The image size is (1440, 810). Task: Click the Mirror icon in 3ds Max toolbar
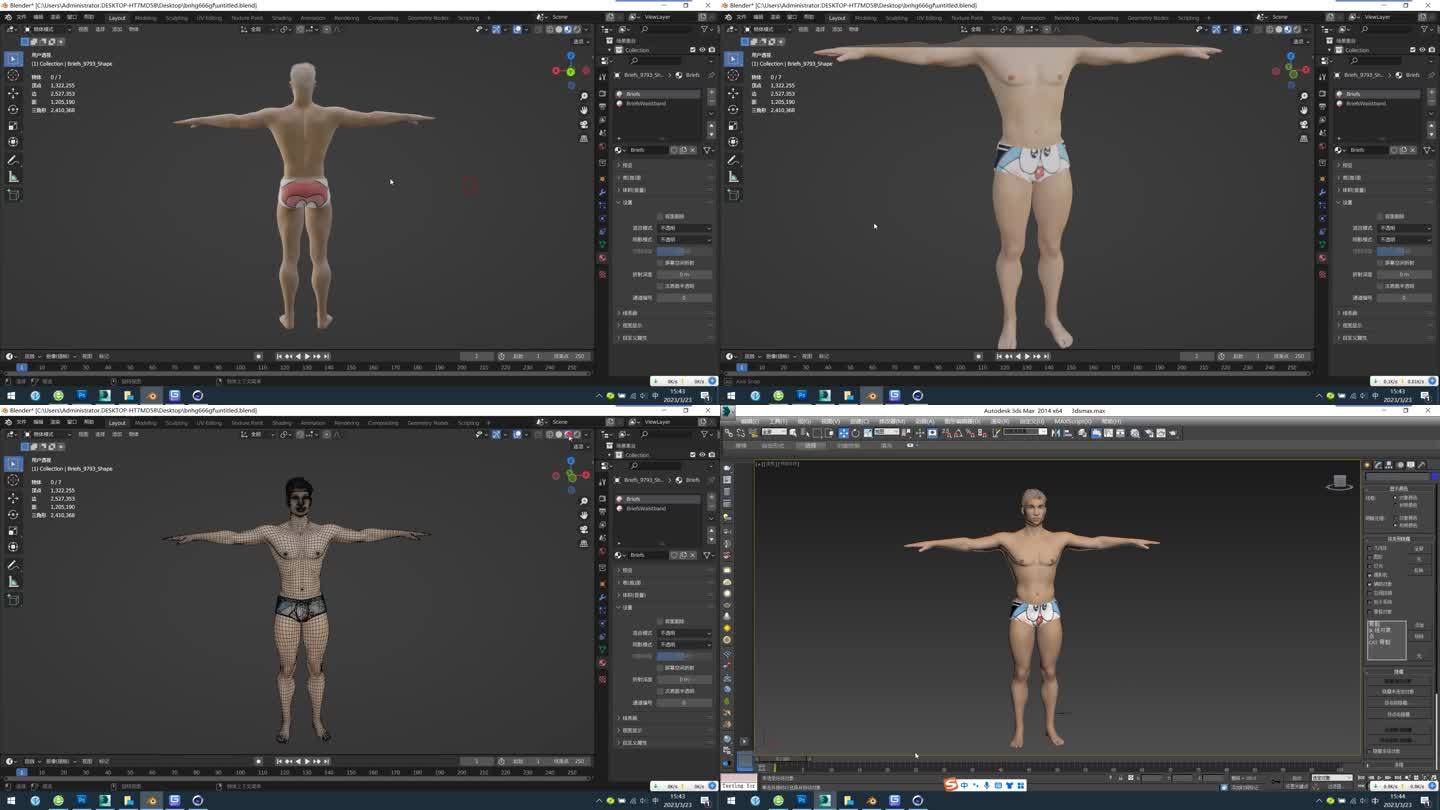click(1058, 433)
